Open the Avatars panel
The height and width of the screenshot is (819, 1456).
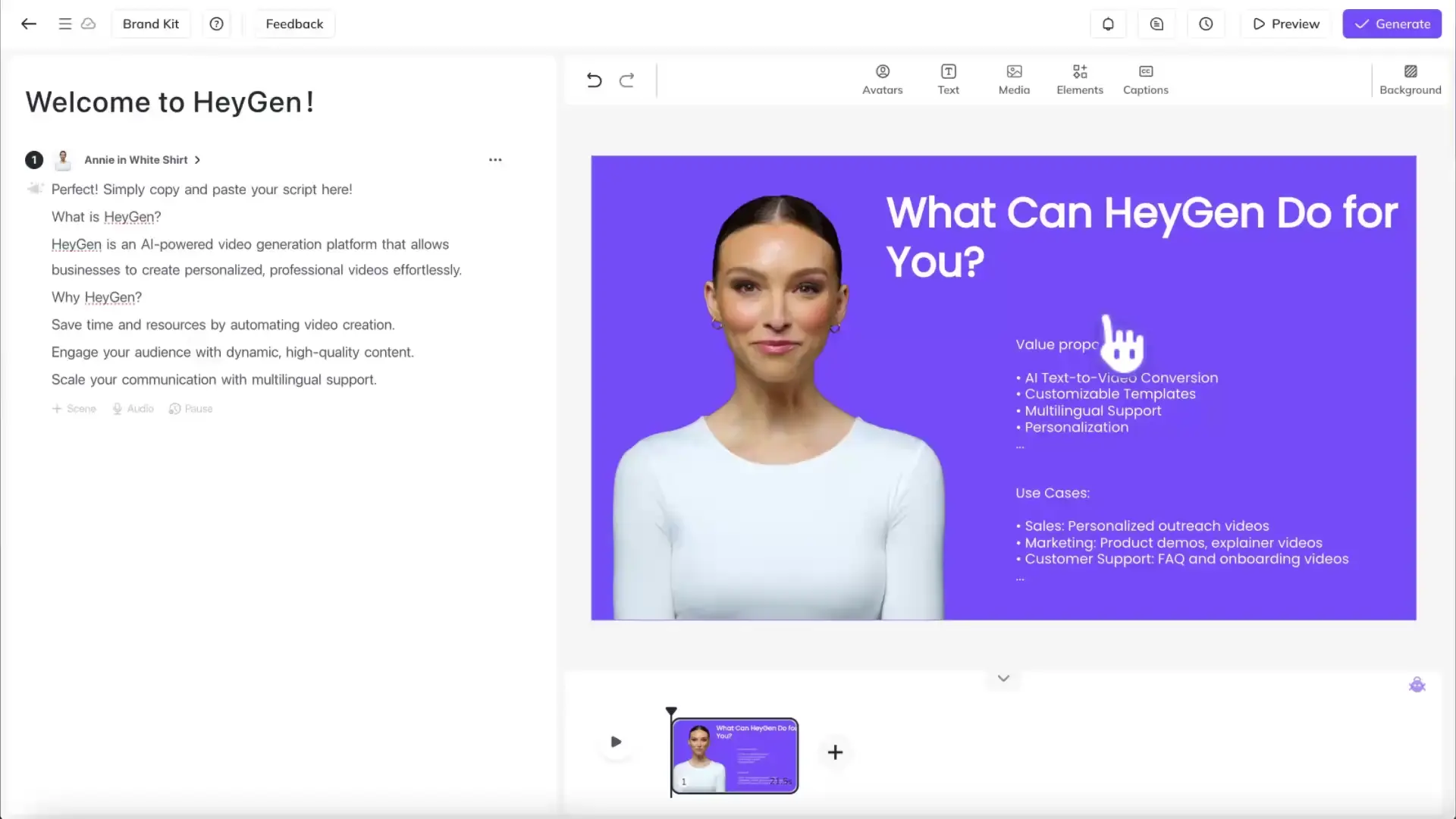[x=882, y=80]
